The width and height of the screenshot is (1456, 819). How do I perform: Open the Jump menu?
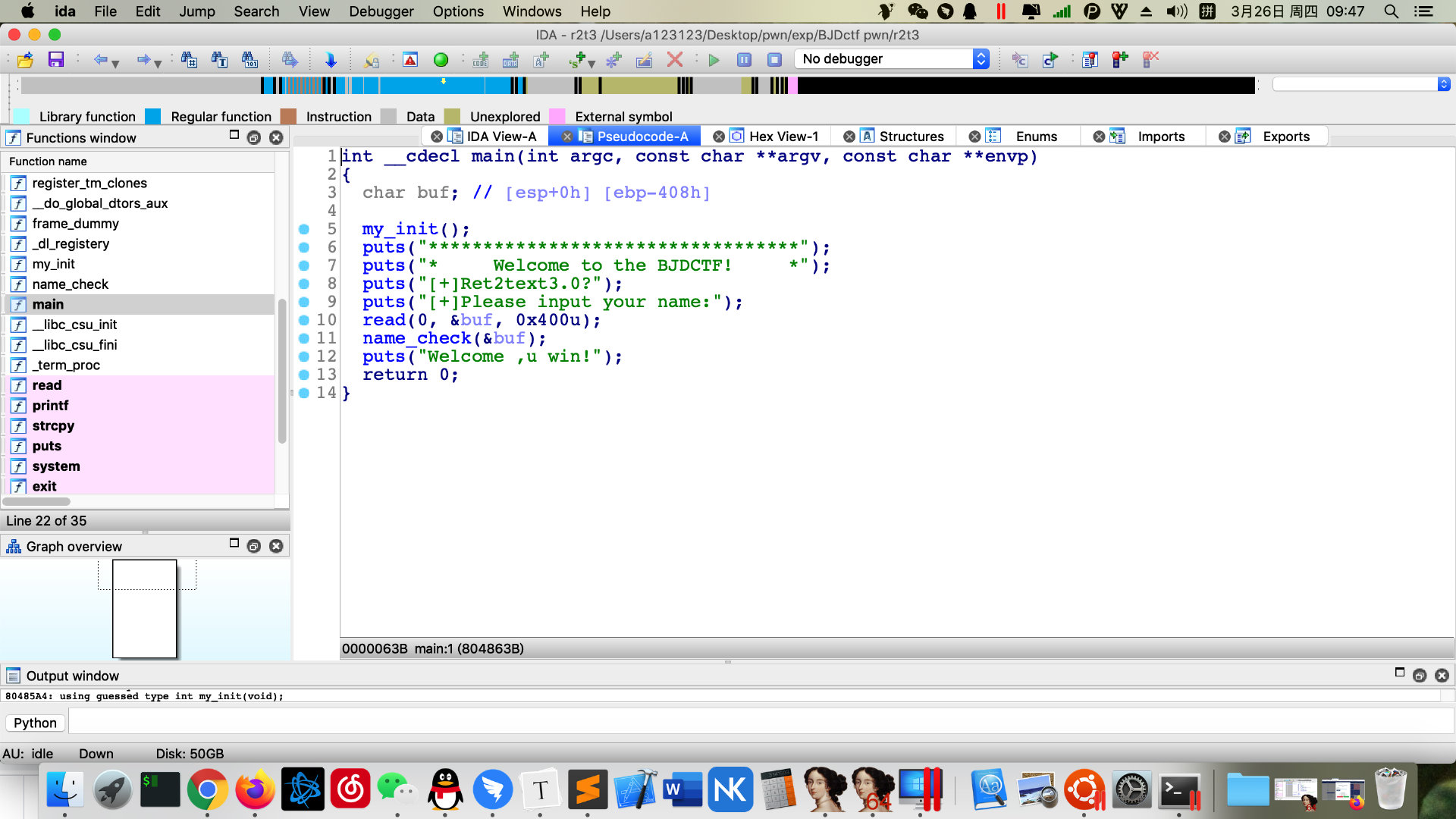click(x=197, y=11)
